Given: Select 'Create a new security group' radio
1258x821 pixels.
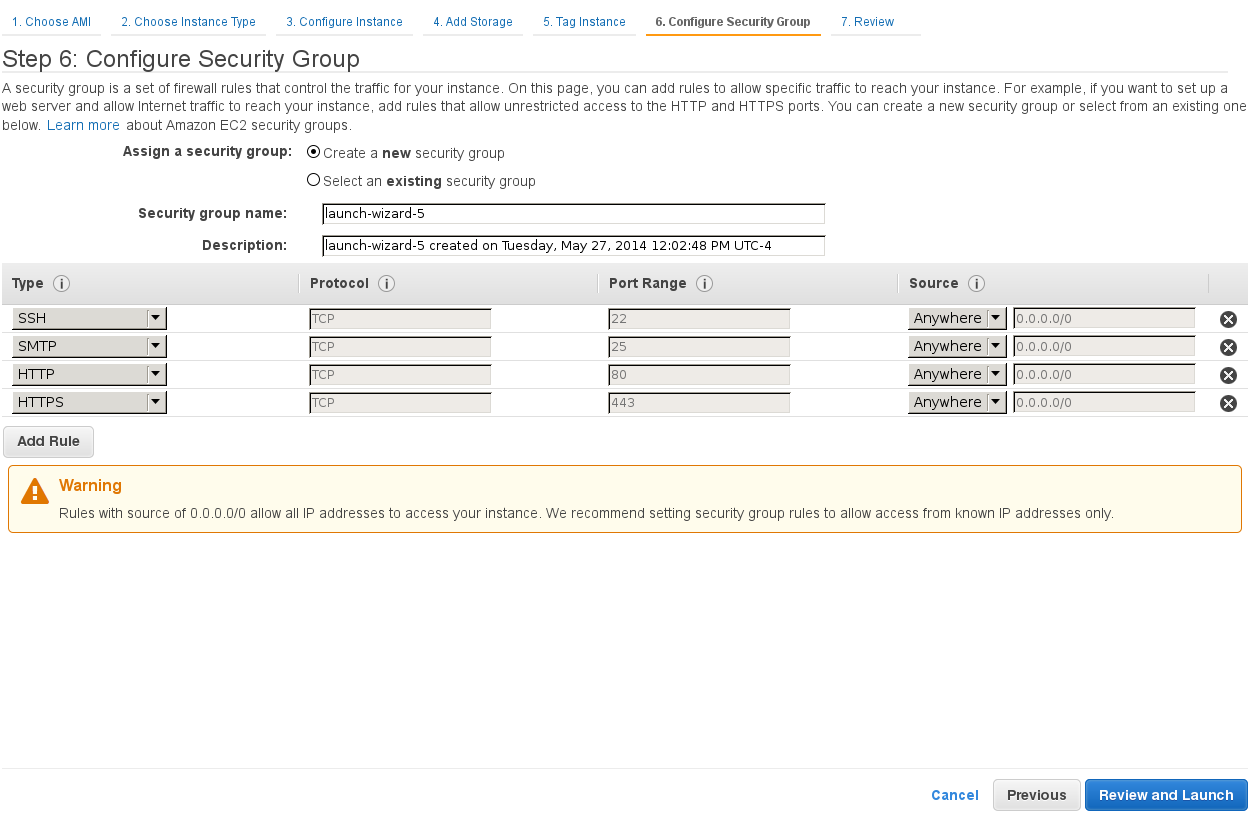Looking at the screenshot, I should (314, 152).
